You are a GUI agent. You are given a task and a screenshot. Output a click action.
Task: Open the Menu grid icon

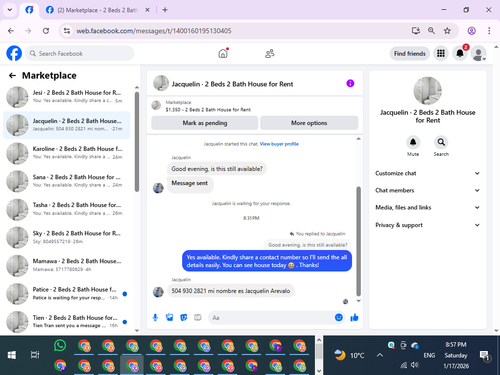[x=441, y=53]
